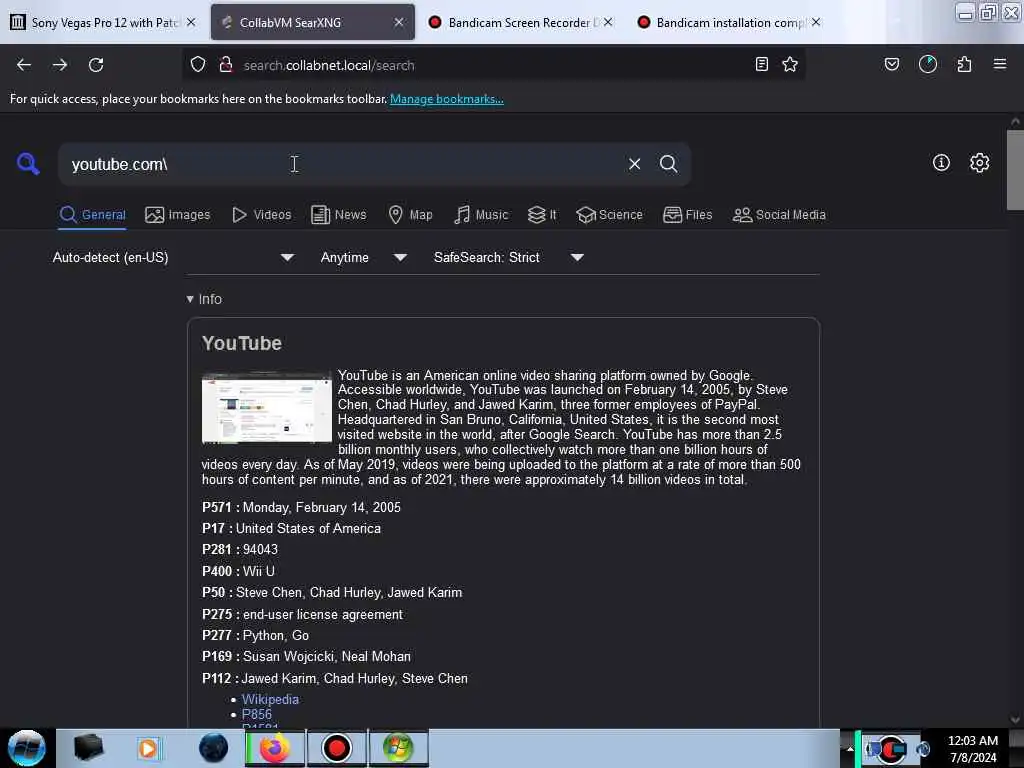Click the taskbar clock showing 12:03 AM
1024x768 pixels.
coord(973,748)
